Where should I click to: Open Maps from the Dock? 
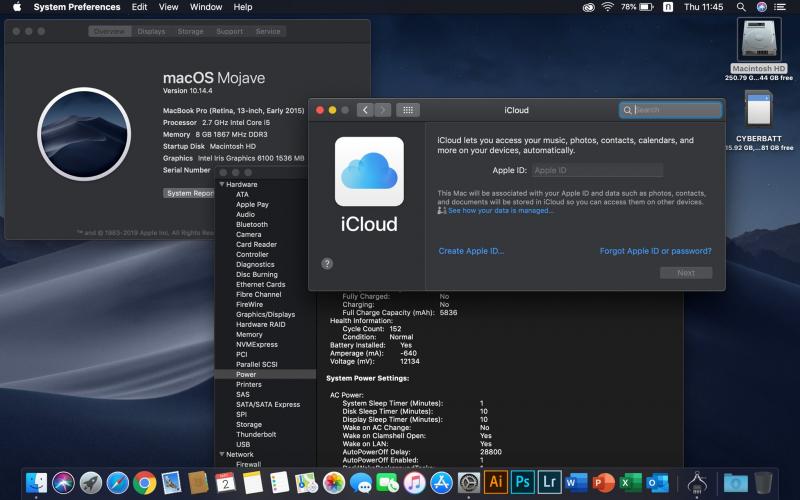click(307, 482)
